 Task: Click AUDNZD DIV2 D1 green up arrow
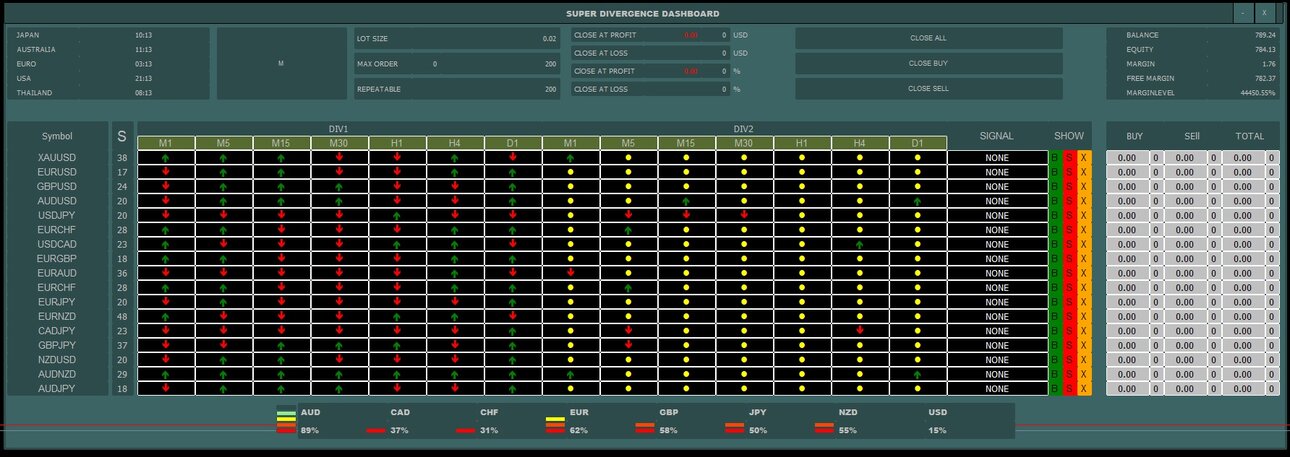click(918, 374)
